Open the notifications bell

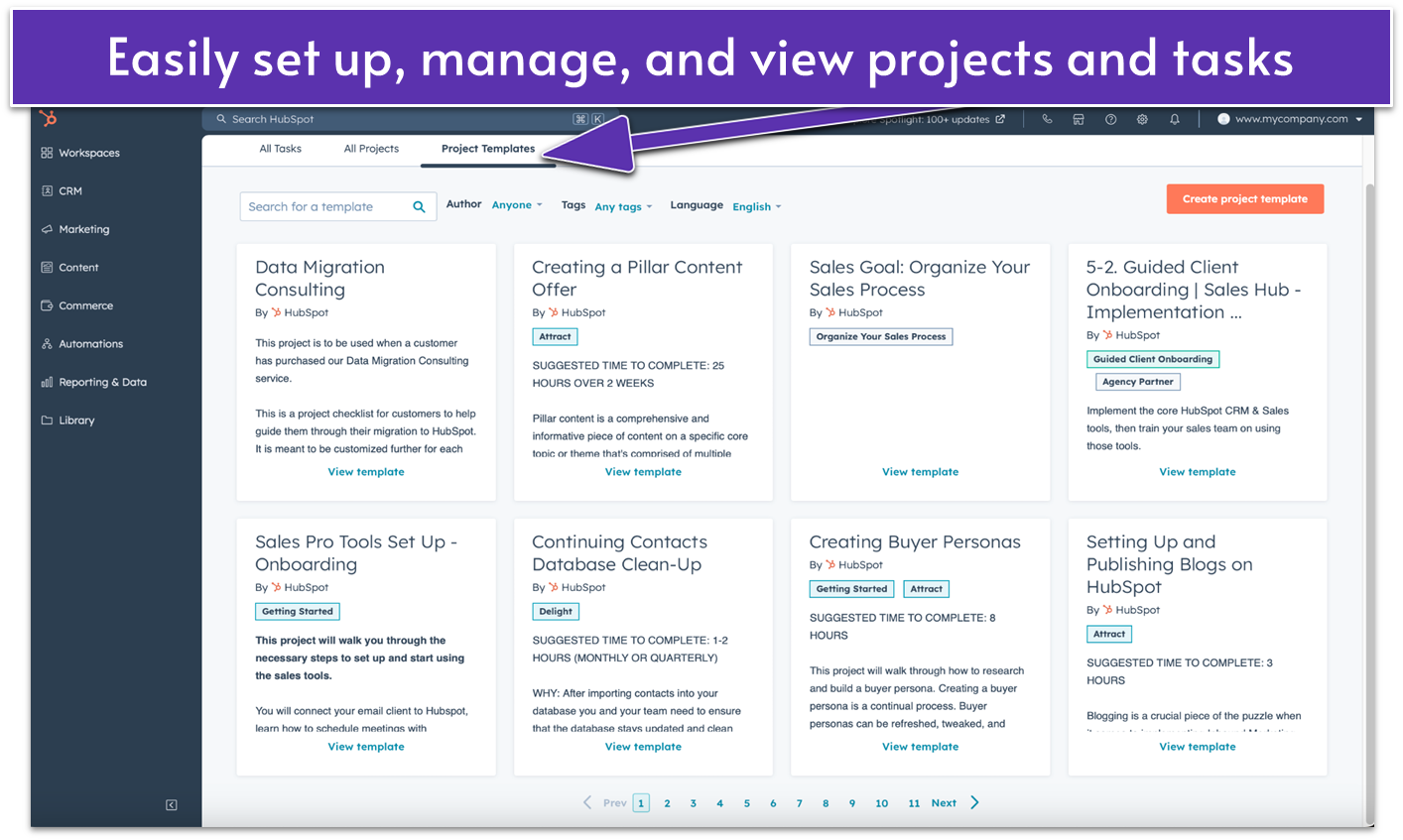click(1175, 119)
